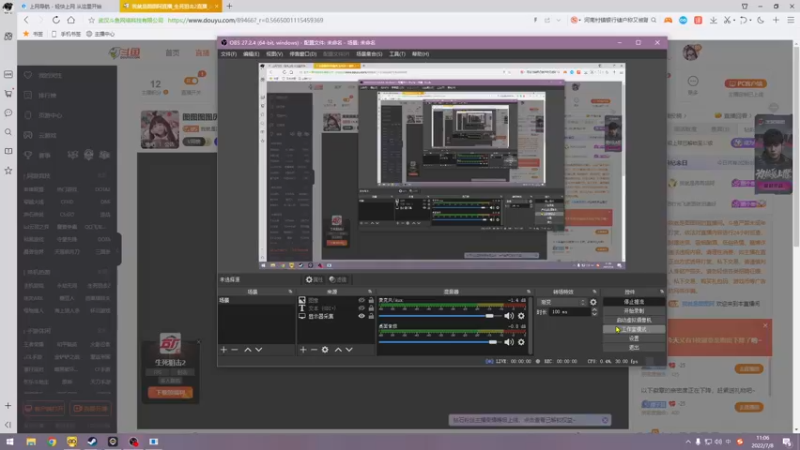Toggle Studio Mode button in OBS Controls
Image resolution: width=800 pixels, height=450 pixels.
(634, 329)
